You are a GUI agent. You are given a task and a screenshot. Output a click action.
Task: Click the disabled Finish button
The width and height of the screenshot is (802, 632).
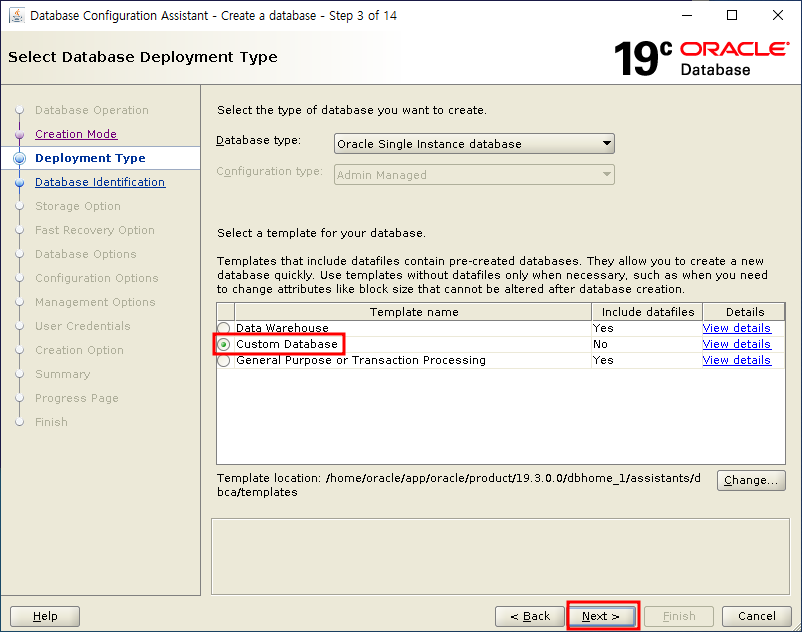[x=679, y=616]
